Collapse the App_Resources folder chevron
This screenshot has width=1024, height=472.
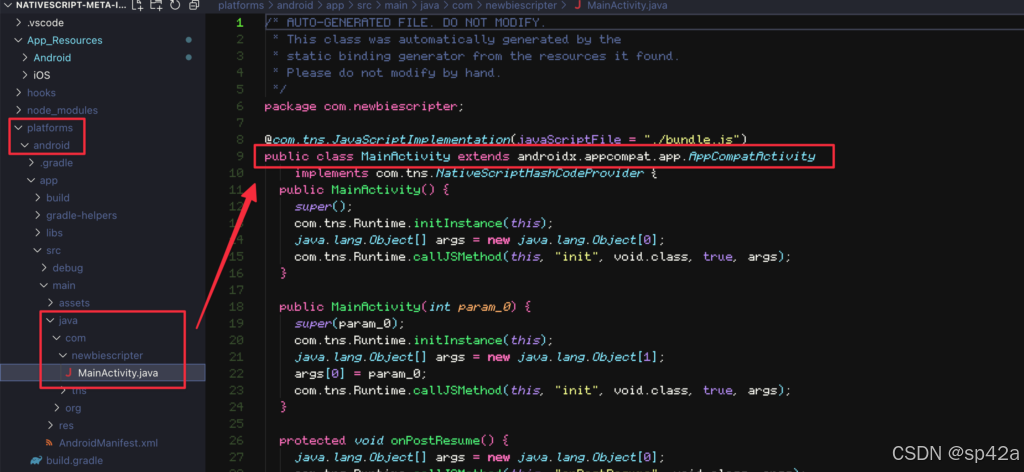18,40
